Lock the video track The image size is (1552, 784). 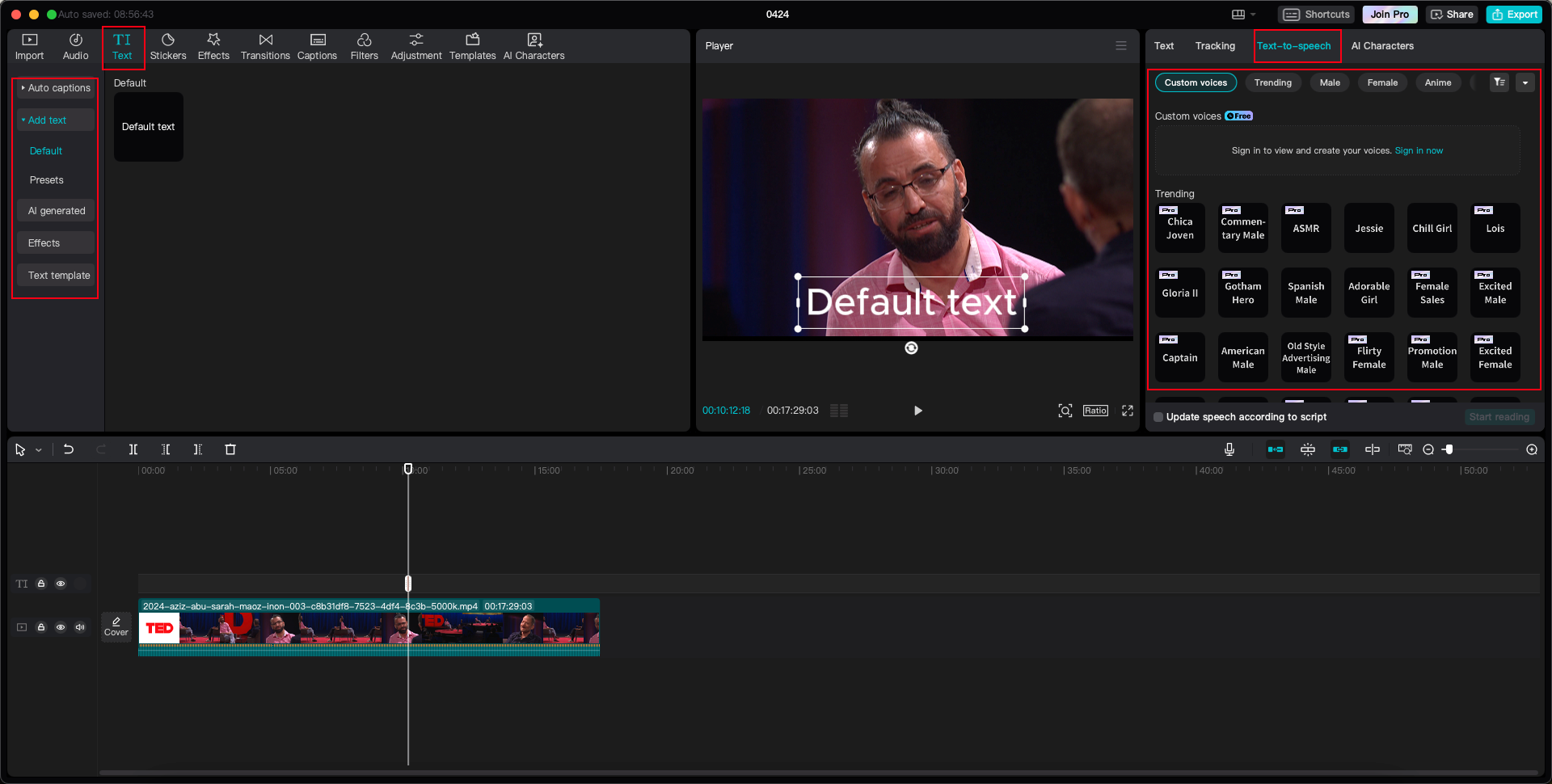[41, 627]
